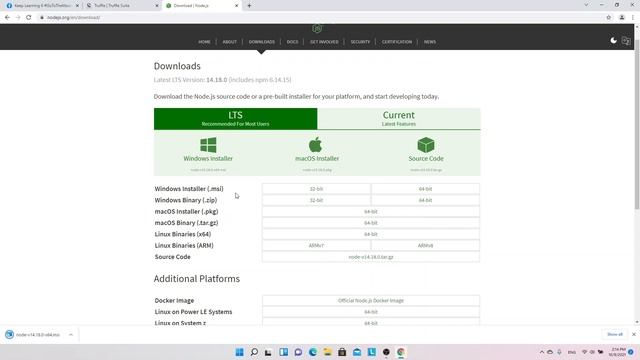The image size is (640, 360).
Task: Select the LTS tab
Action: 236,119
